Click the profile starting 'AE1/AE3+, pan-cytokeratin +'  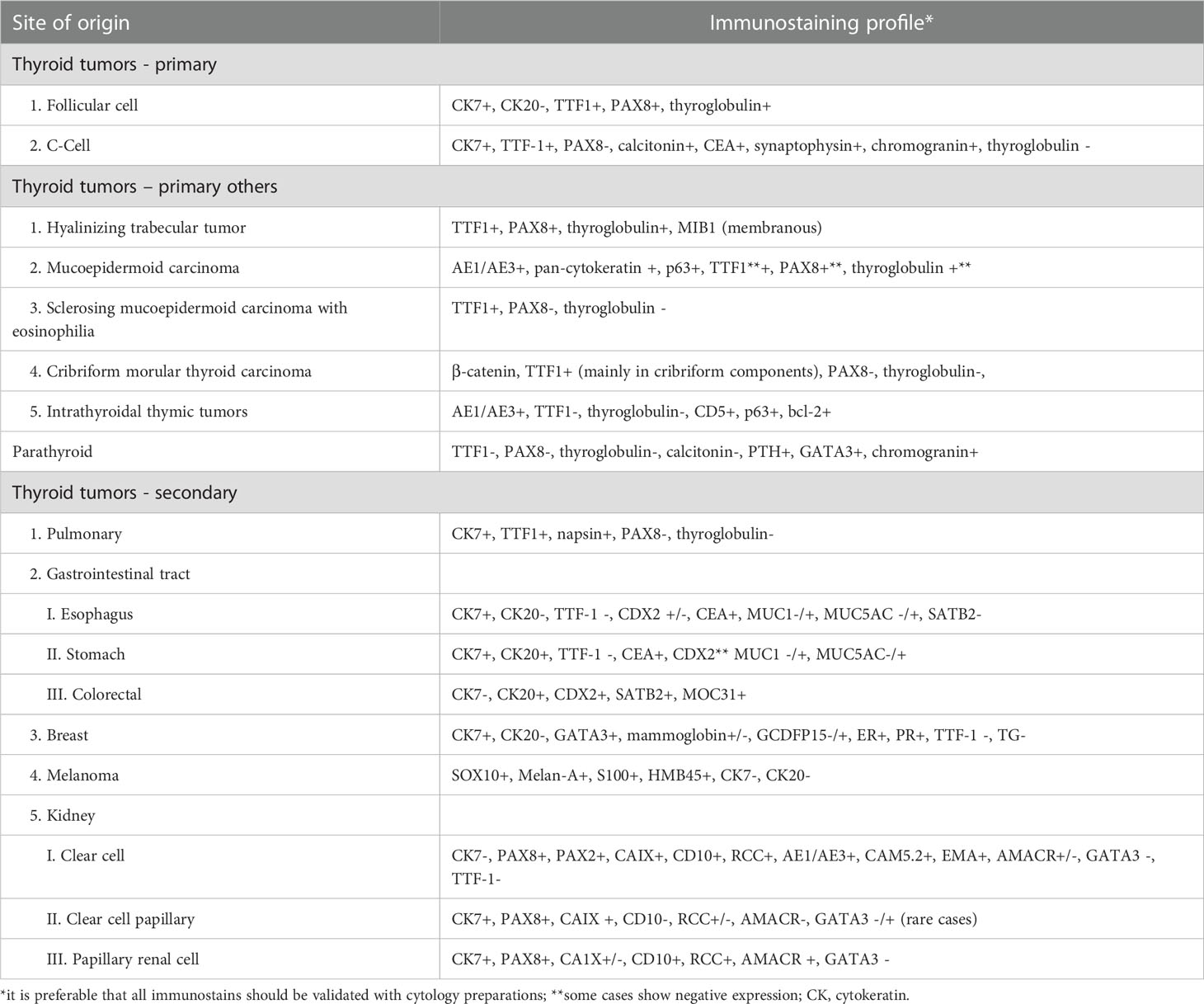[x=711, y=268]
